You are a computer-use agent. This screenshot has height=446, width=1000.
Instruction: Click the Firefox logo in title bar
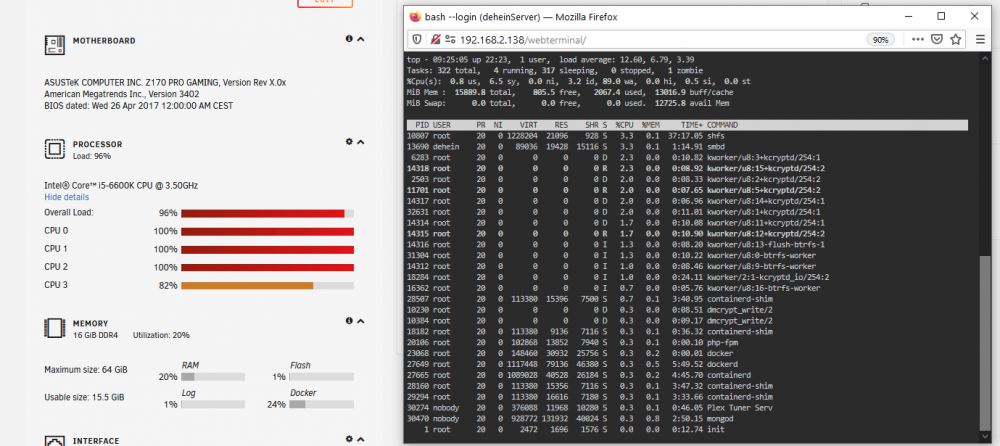pos(416,17)
